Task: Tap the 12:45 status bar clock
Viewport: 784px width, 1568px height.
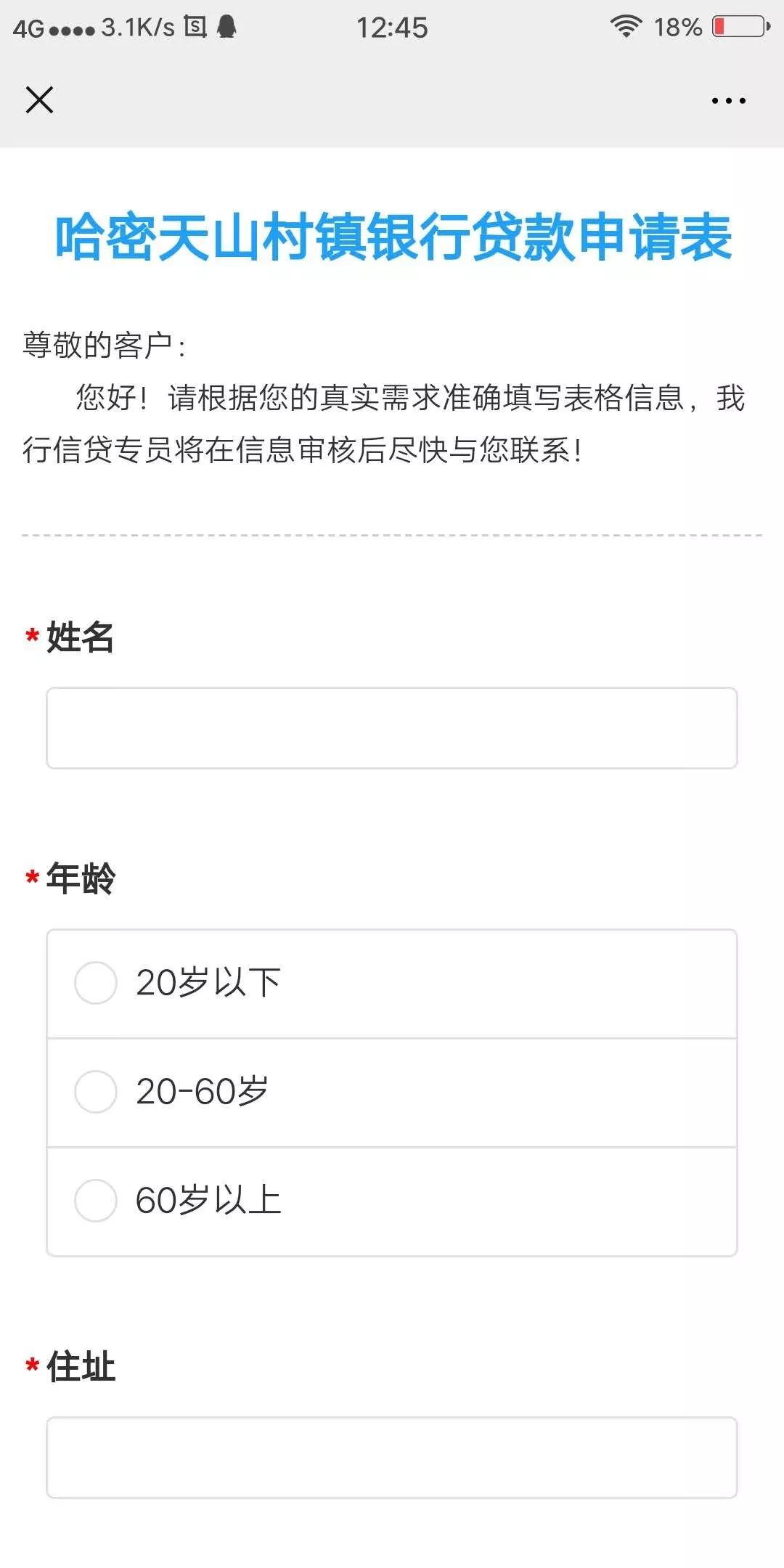Action: 392,28
